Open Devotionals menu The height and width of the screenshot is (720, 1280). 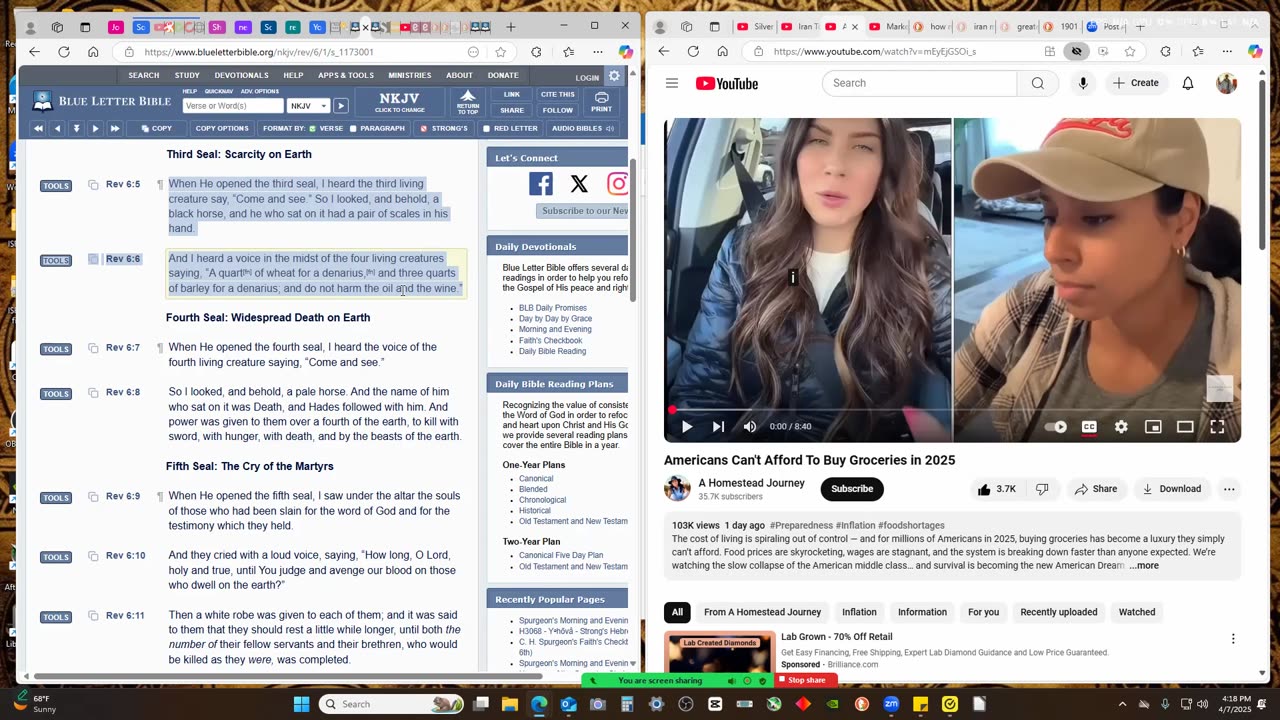(x=241, y=75)
